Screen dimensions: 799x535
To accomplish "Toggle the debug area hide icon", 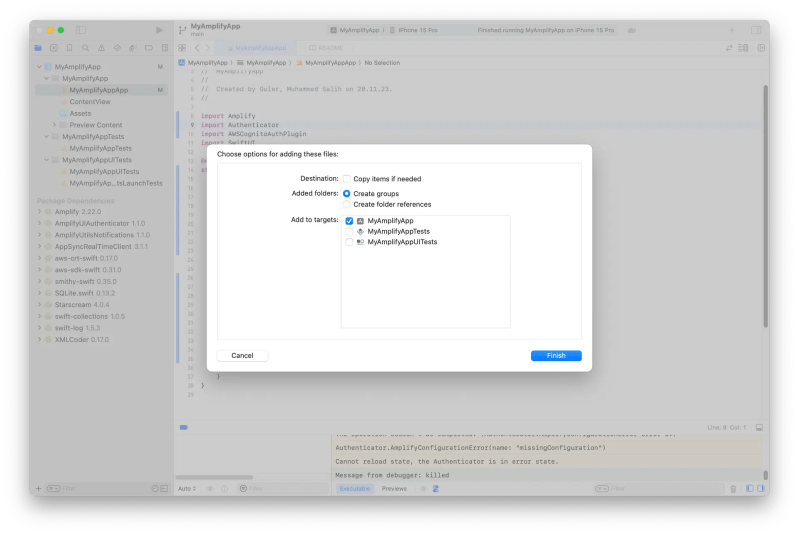I will [x=759, y=427].
